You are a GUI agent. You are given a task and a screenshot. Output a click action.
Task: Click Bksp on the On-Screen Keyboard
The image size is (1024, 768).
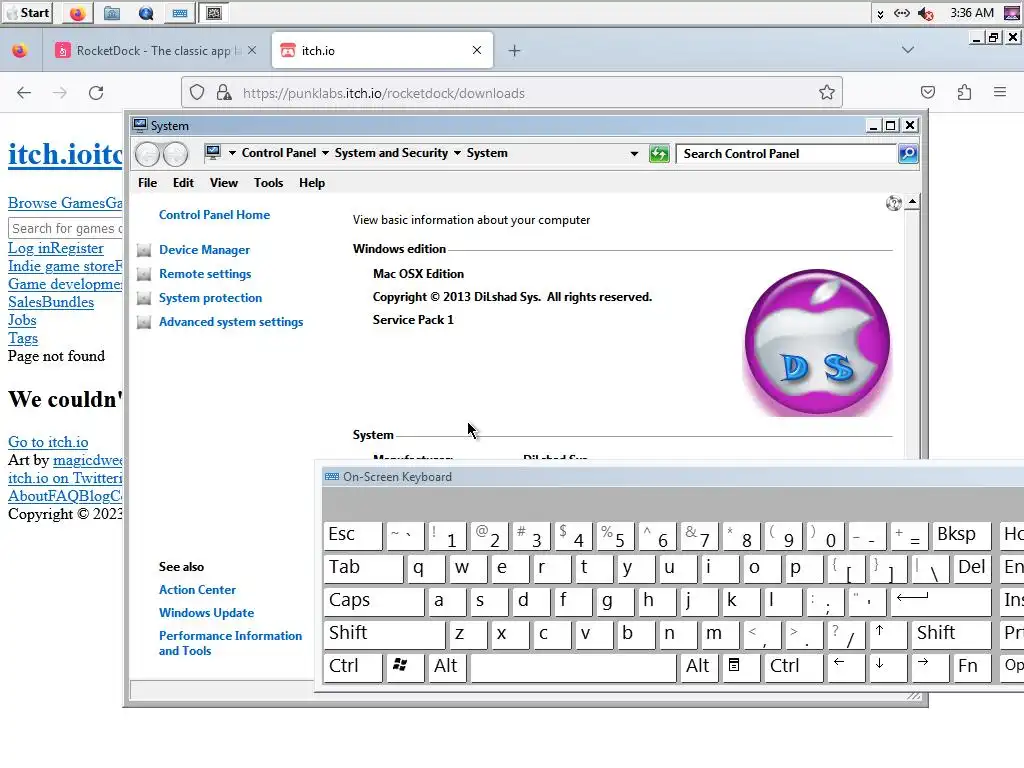pos(961,535)
